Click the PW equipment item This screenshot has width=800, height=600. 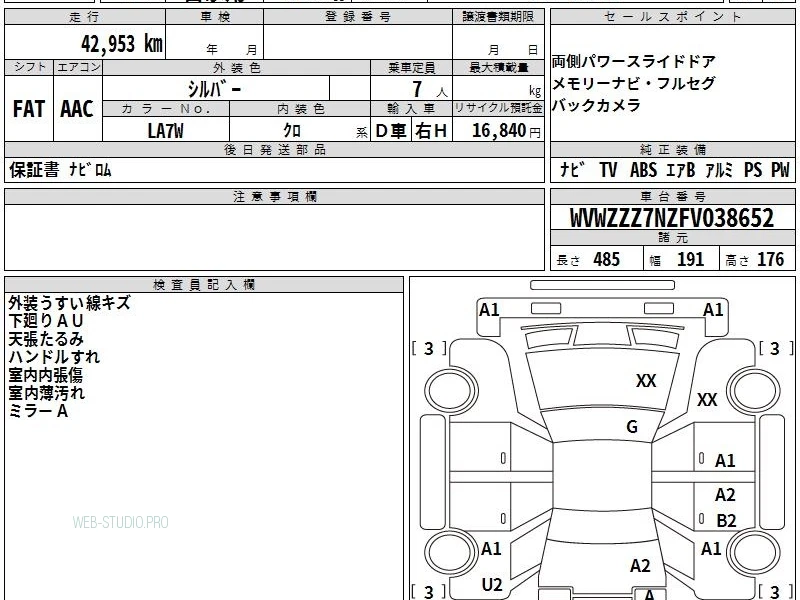click(780, 170)
